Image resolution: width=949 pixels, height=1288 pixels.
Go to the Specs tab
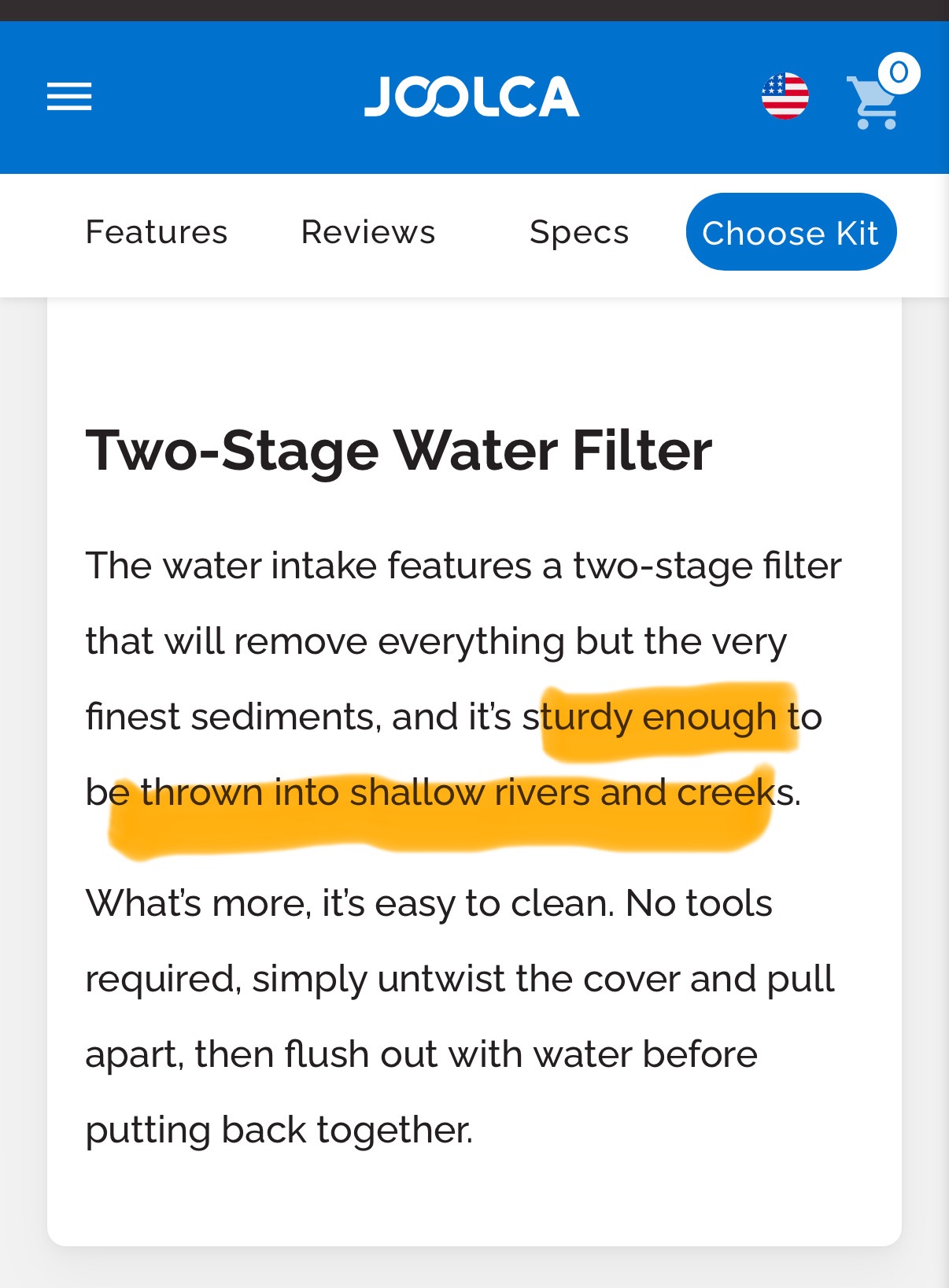579,232
